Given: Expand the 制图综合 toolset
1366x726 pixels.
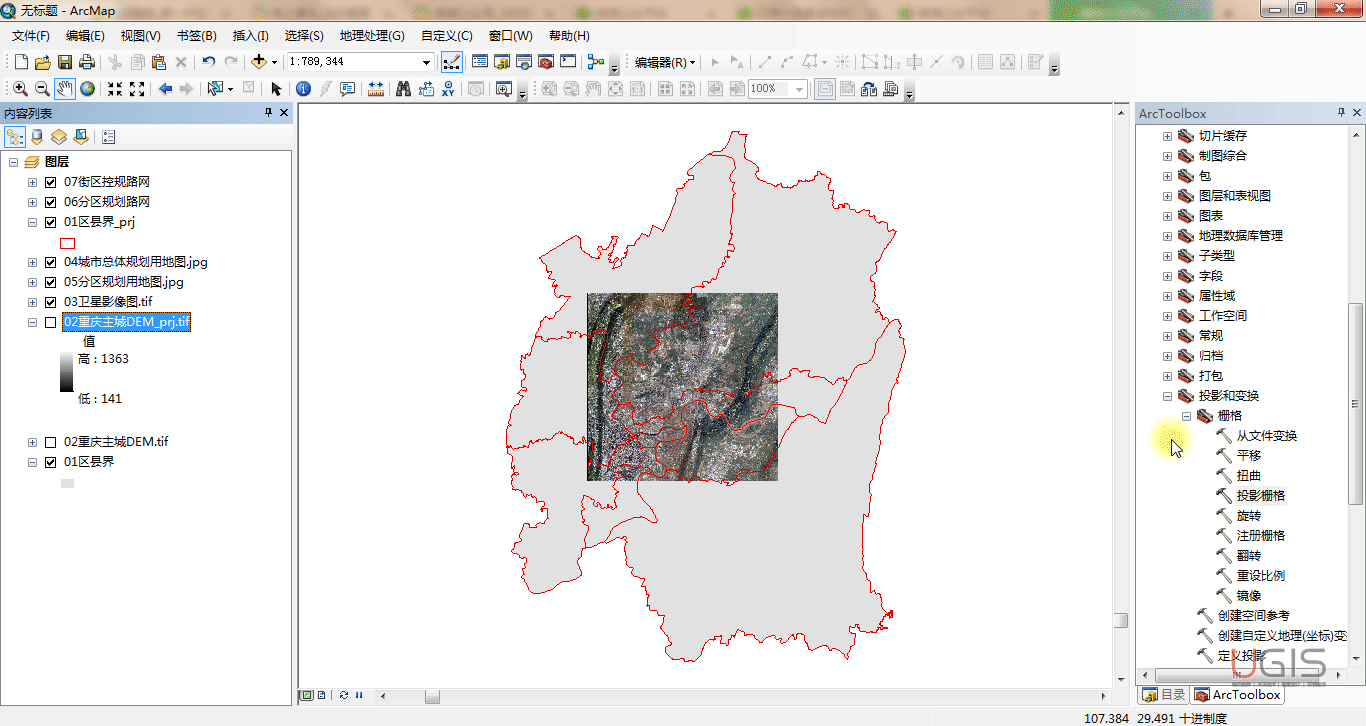Looking at the screenshot, I should 1167,156.
